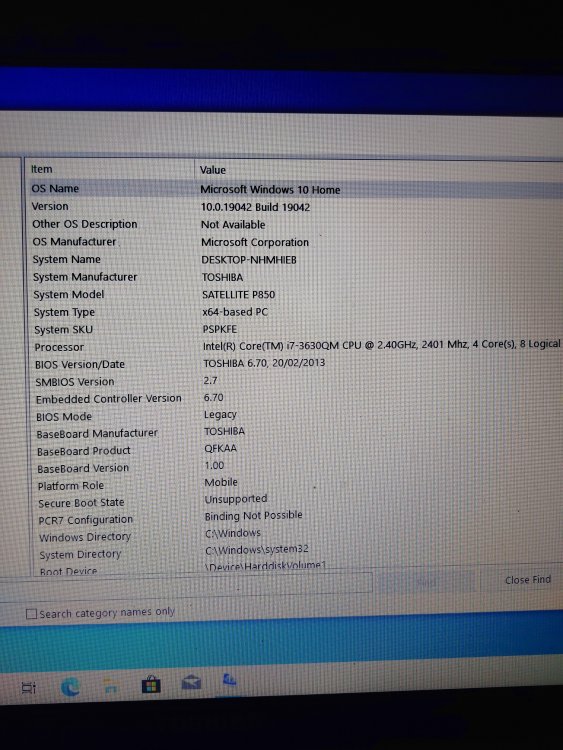563x750 pixels.
Task: Select the Embedded Controller Version row
Action: [109, 399]
